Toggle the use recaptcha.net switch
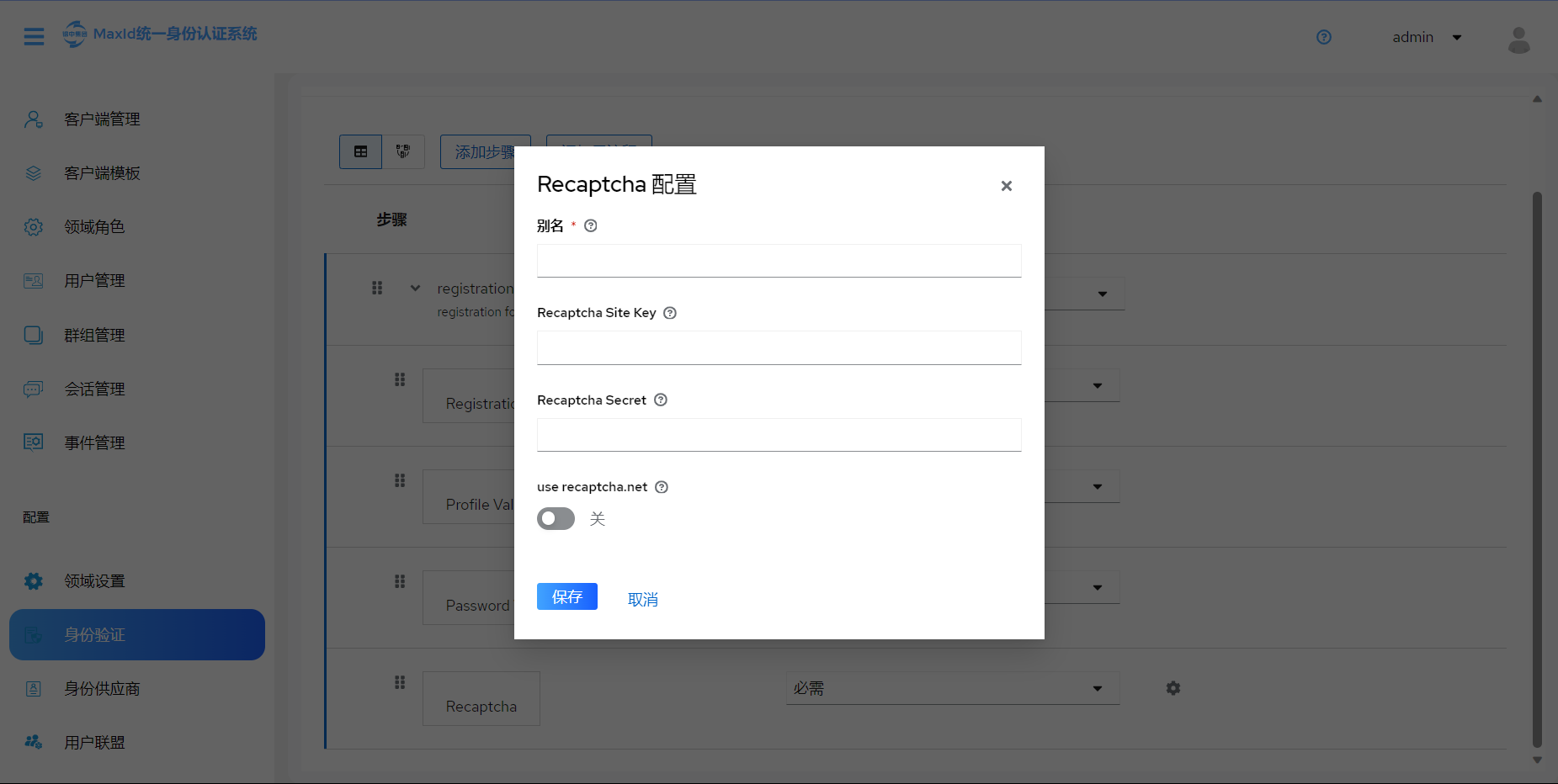The height and width of the screenshot is (784, 1558). click(556, 518)
